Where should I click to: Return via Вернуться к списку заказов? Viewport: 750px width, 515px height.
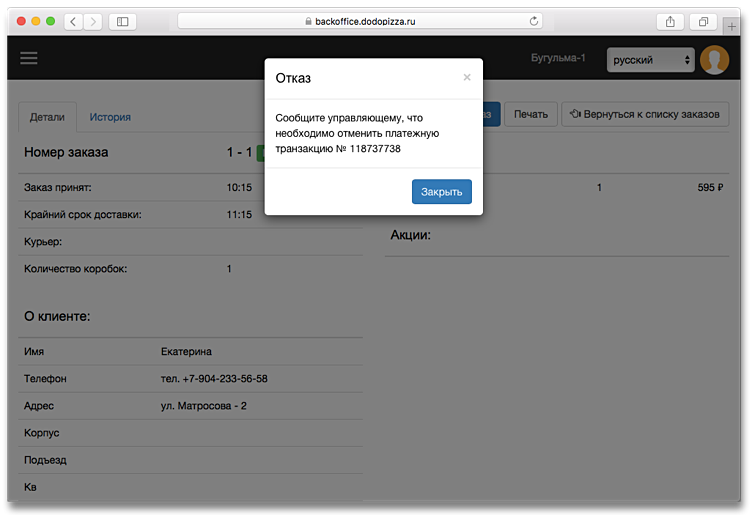645,114
